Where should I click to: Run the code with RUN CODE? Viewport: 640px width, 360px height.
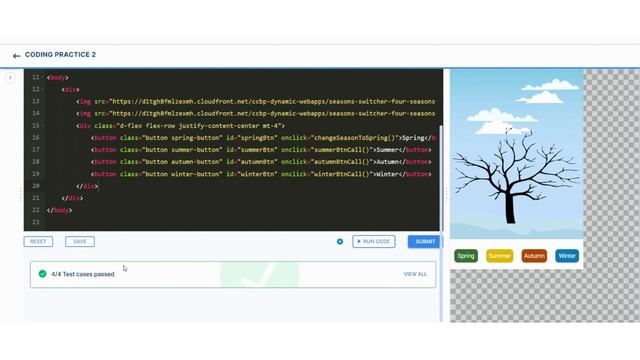(x=374, y=242)
